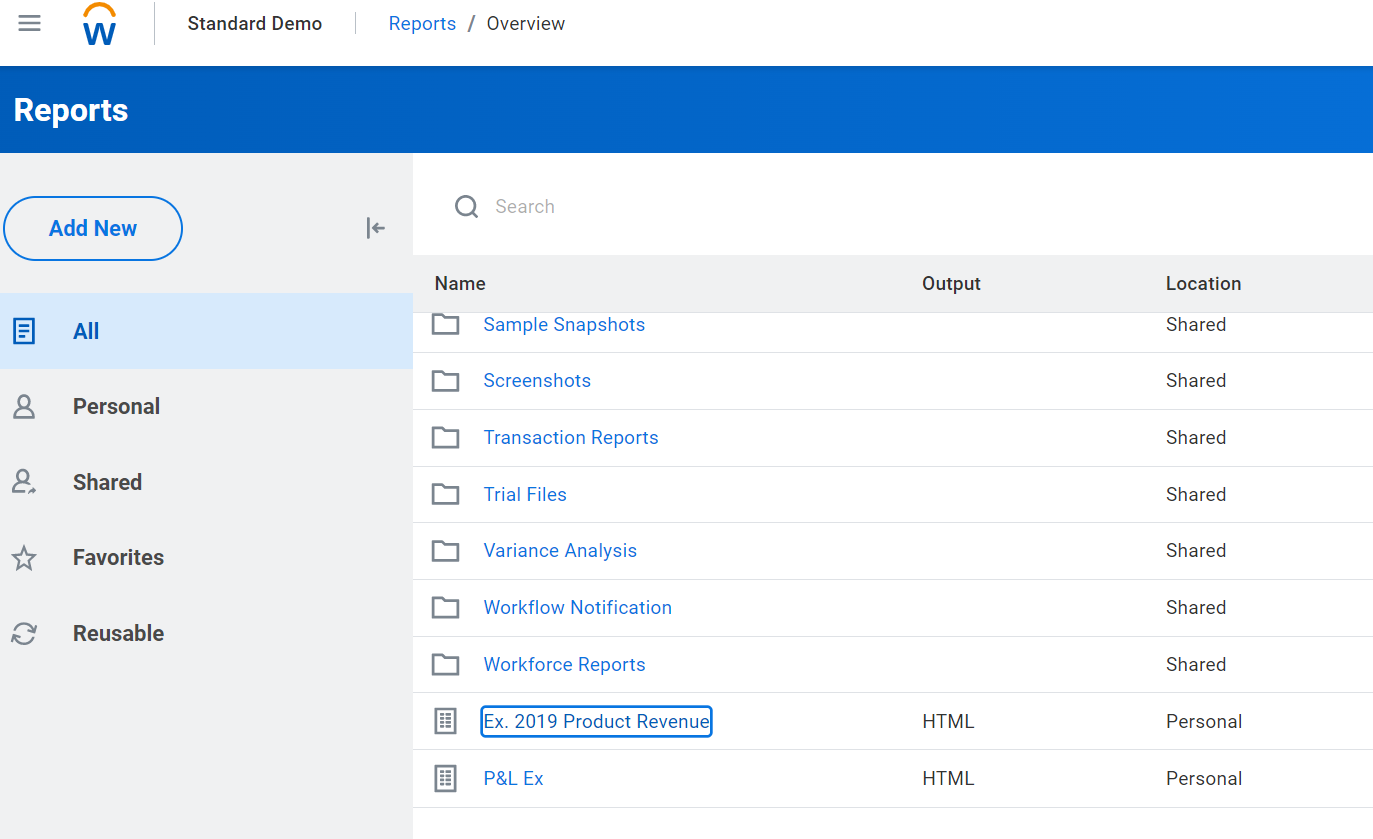Open the hamburger navigation menu
The height and width of the screenshot is (839, 1373).
click(30, 23)
